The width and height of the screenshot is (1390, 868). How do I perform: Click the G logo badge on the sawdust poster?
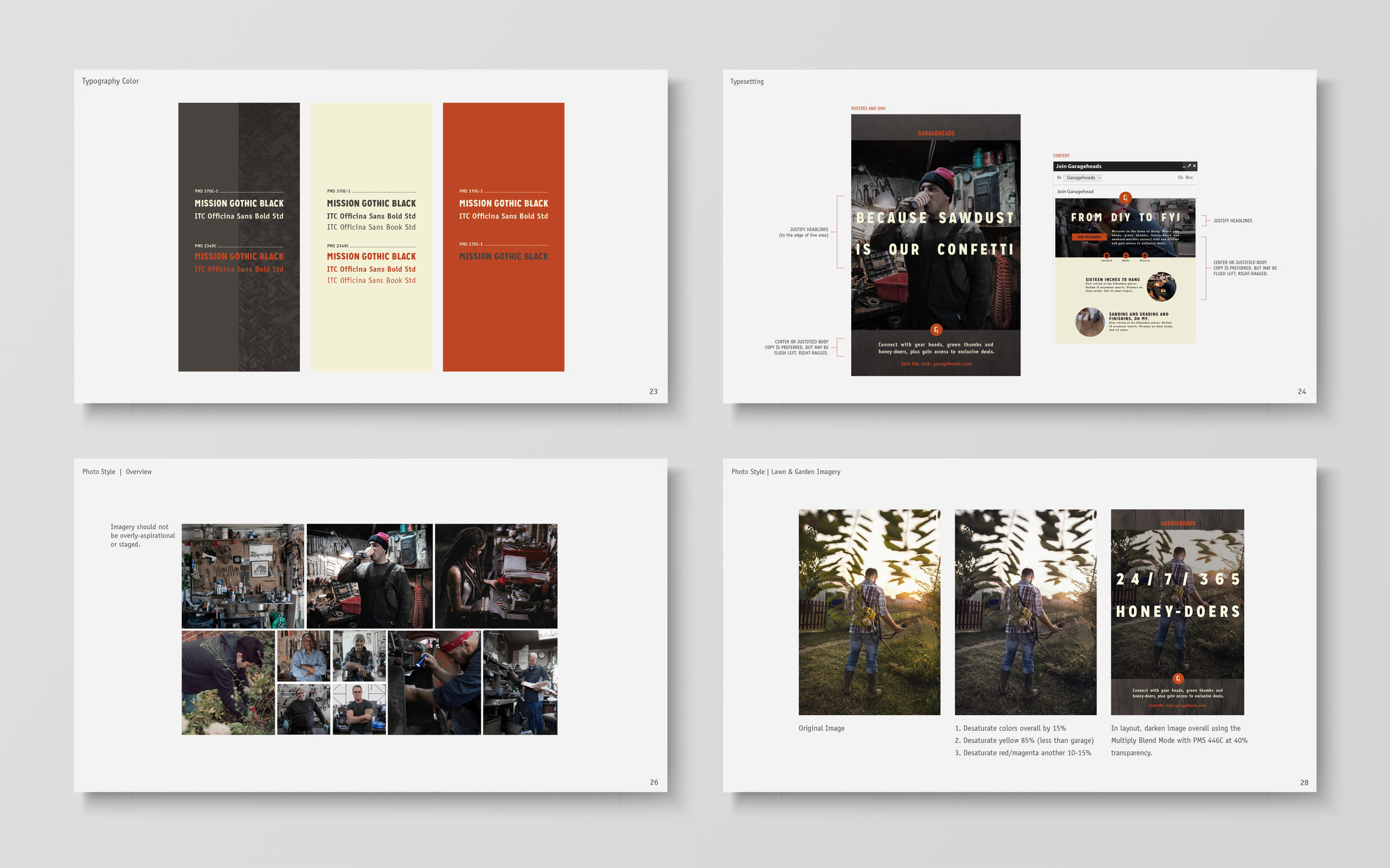tap(936, 330)
